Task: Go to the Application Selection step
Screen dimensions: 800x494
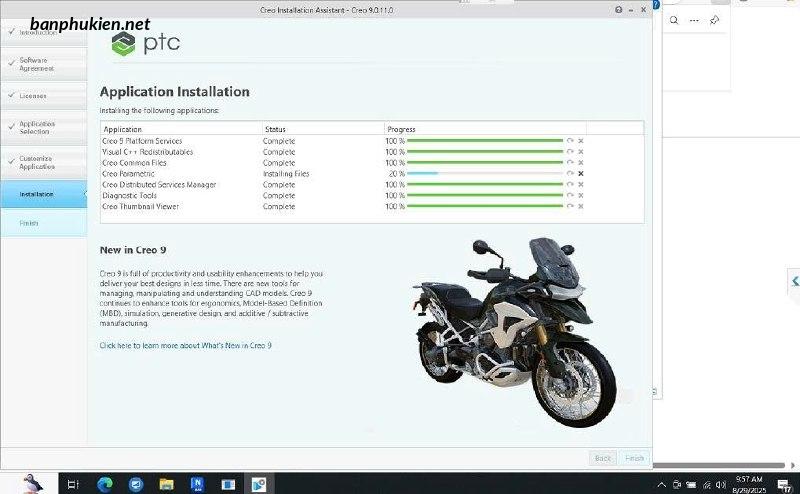Action: point(42,127)
